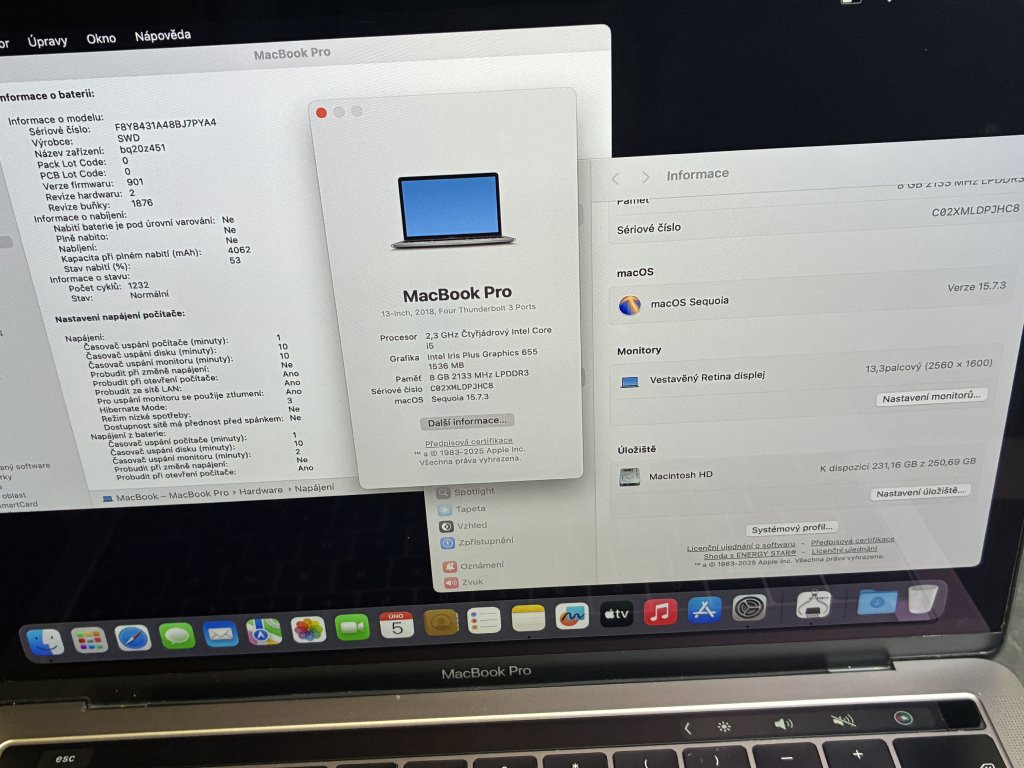The width and height of the screenshot is (1024, 768).
Task: Launch Freeform from the Dock
Action: point(572,616)
